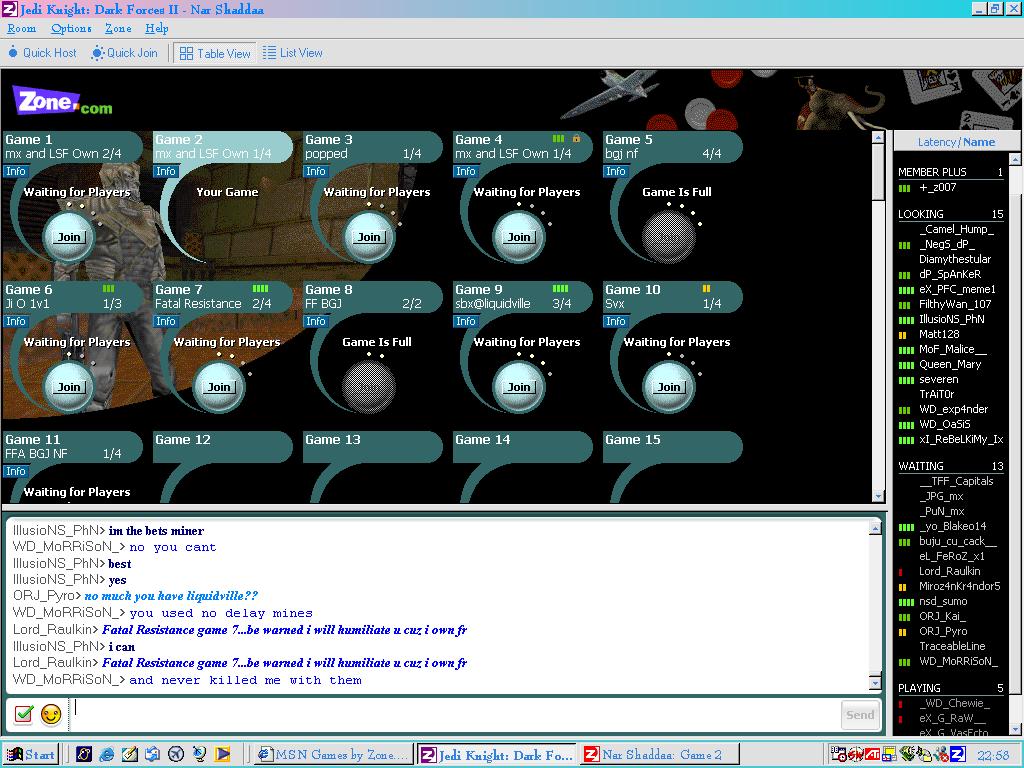The width and height of the screenshot is (1024, 768).
Task: Join Game 1
Action: tap(69, 237)
